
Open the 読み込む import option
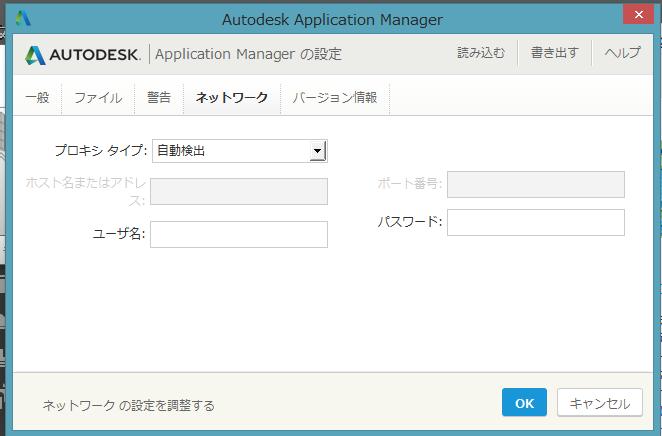pos(481,53)
